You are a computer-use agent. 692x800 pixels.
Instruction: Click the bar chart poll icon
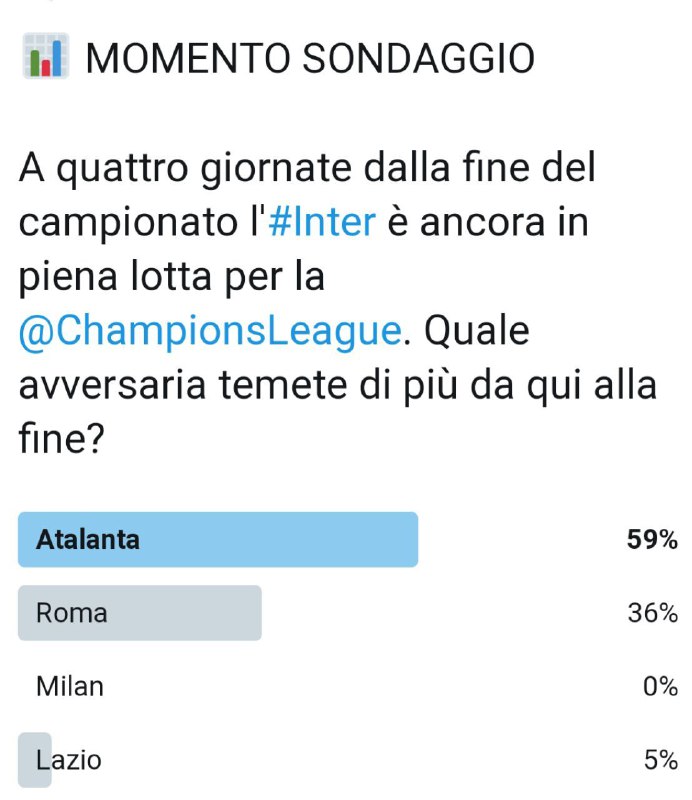44,59
